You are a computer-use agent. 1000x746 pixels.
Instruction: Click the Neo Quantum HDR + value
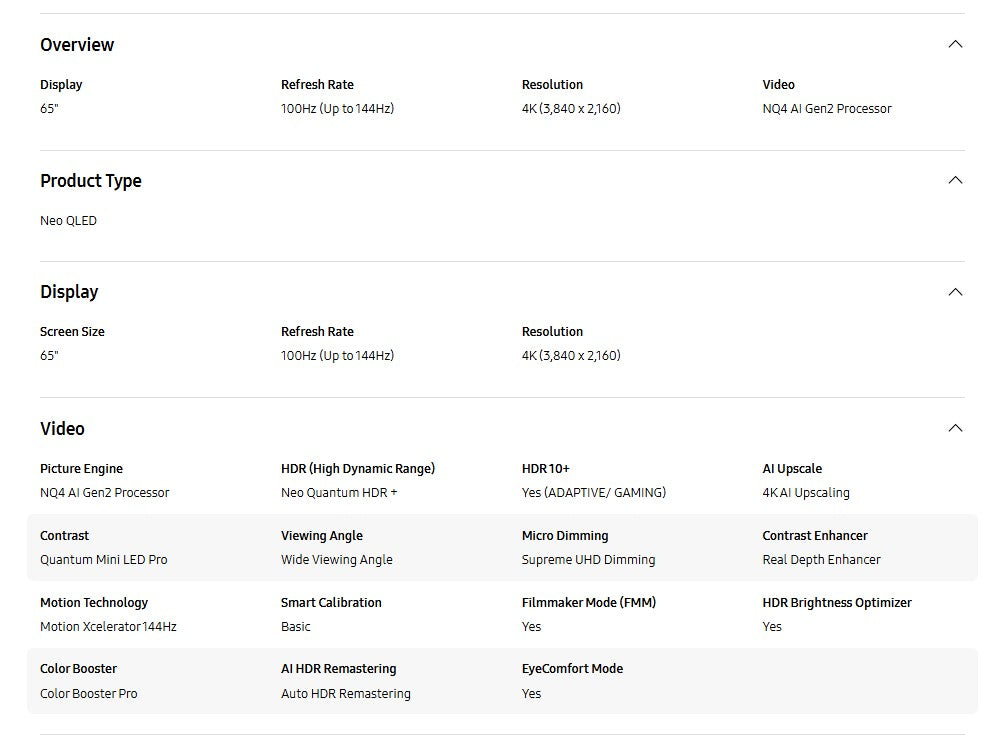tap(339, 493)
